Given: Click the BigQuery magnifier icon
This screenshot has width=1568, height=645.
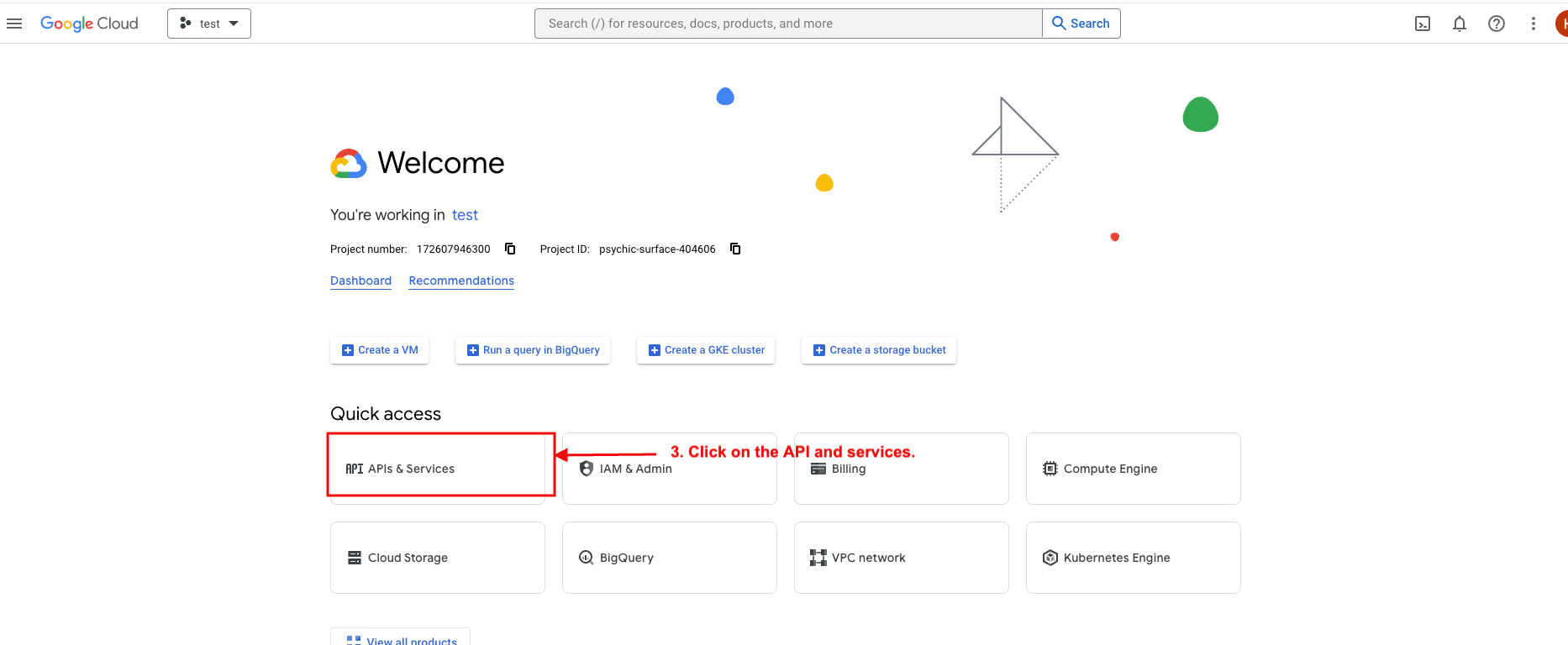Looking at the screenshot, I should (x=587, y=558).
